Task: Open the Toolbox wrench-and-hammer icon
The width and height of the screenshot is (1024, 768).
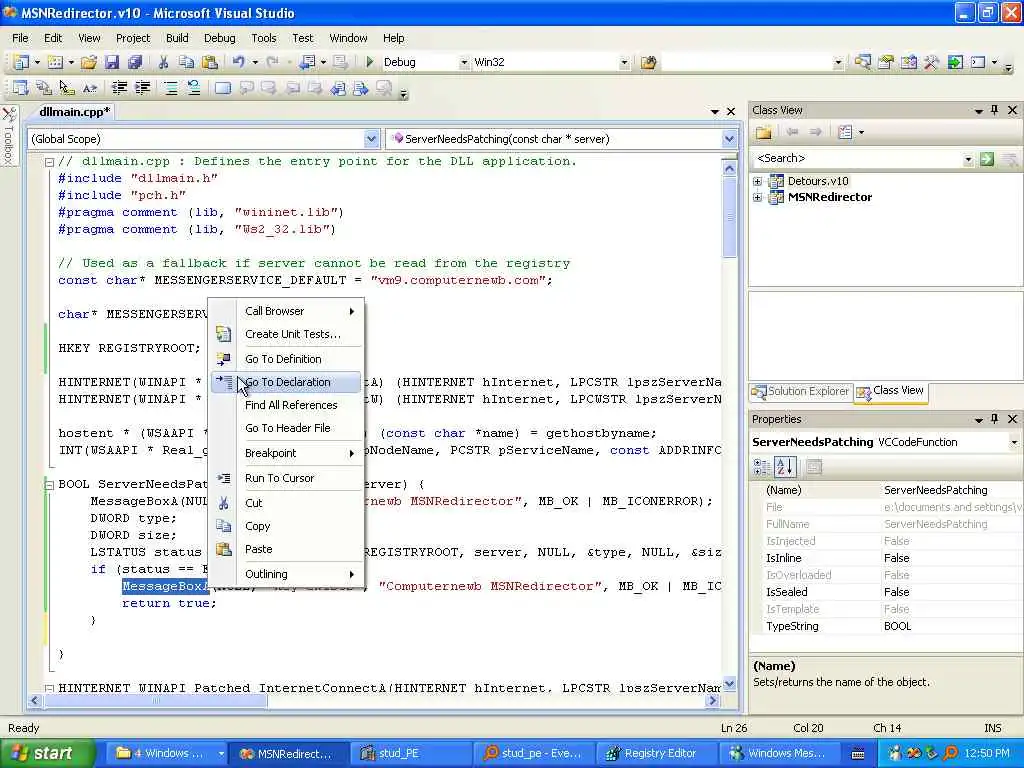Action: click(931, 62)
